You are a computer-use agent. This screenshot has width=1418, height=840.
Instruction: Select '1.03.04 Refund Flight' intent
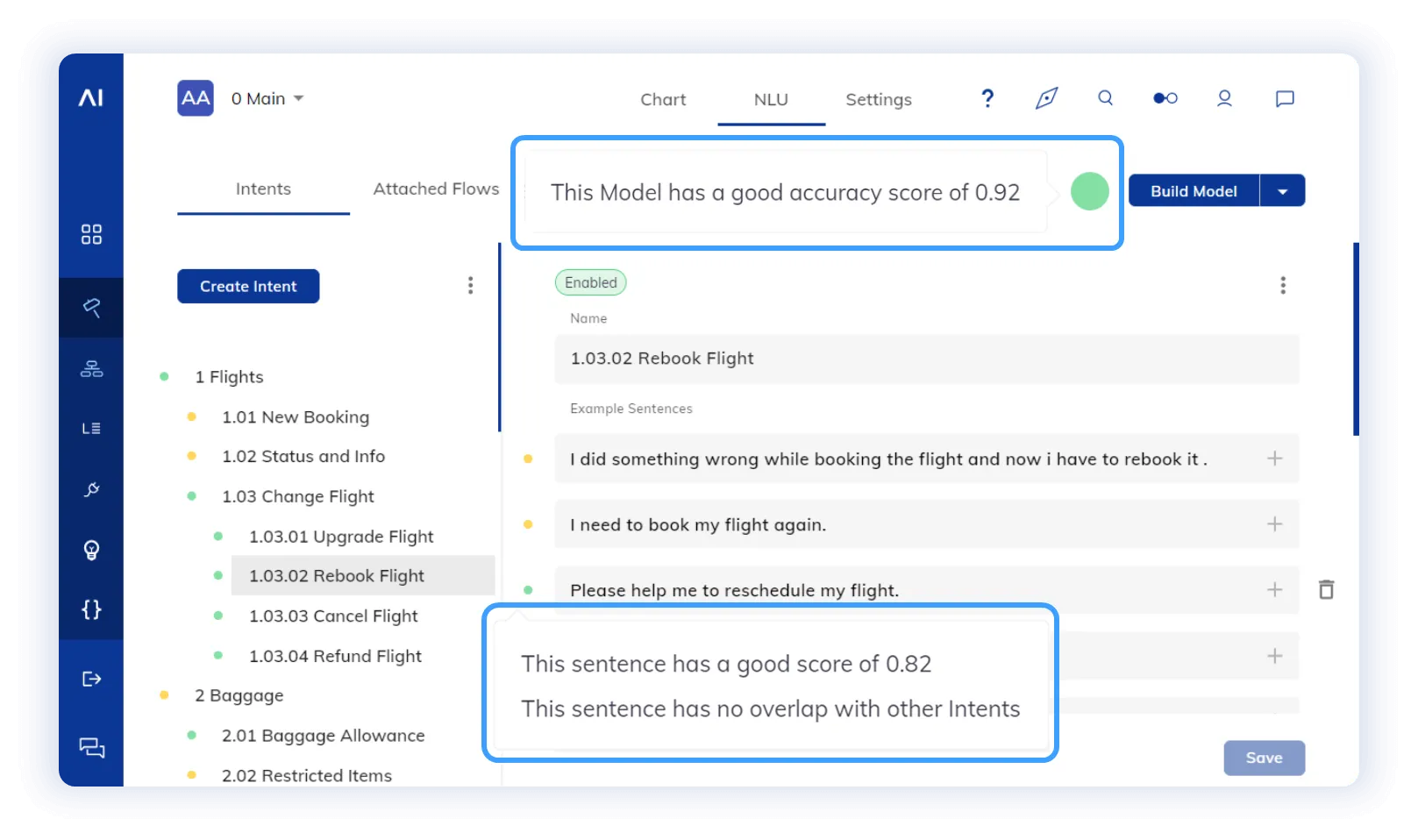(335, 656)
